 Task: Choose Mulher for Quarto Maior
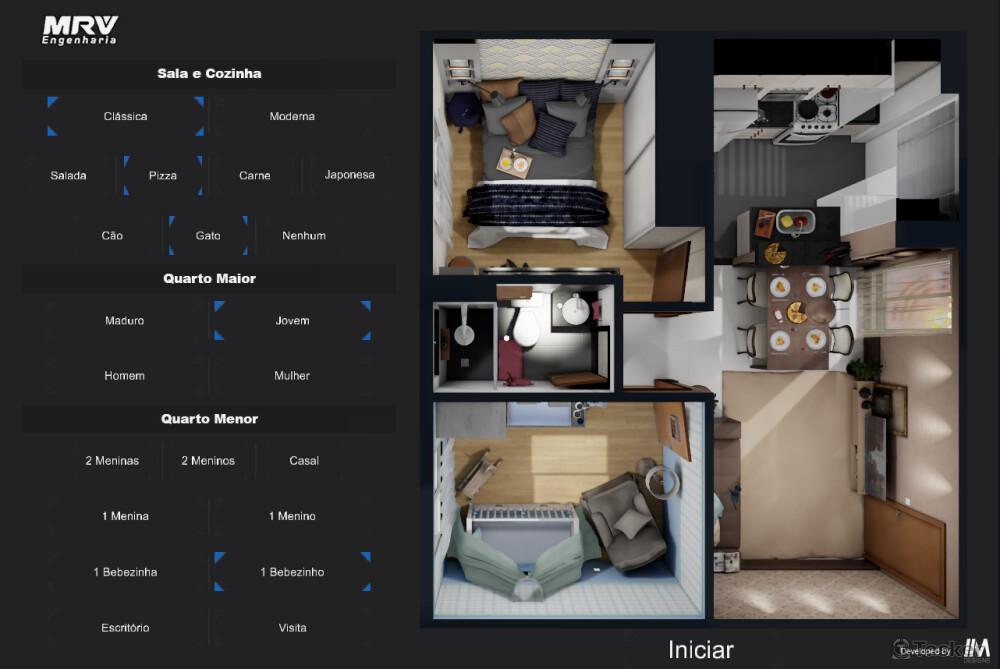pos(292,376)
